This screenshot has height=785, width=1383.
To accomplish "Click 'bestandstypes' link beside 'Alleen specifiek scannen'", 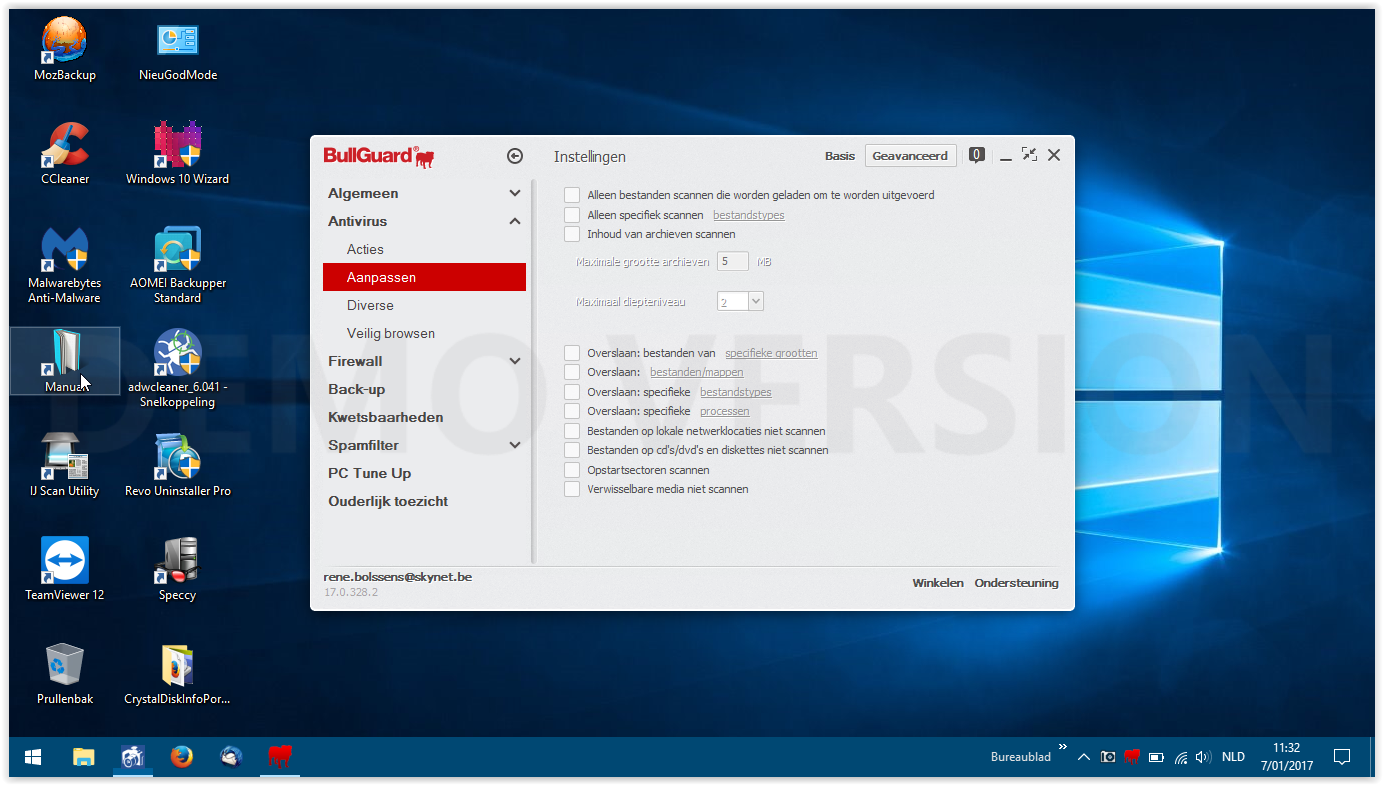I will [748, 215].
